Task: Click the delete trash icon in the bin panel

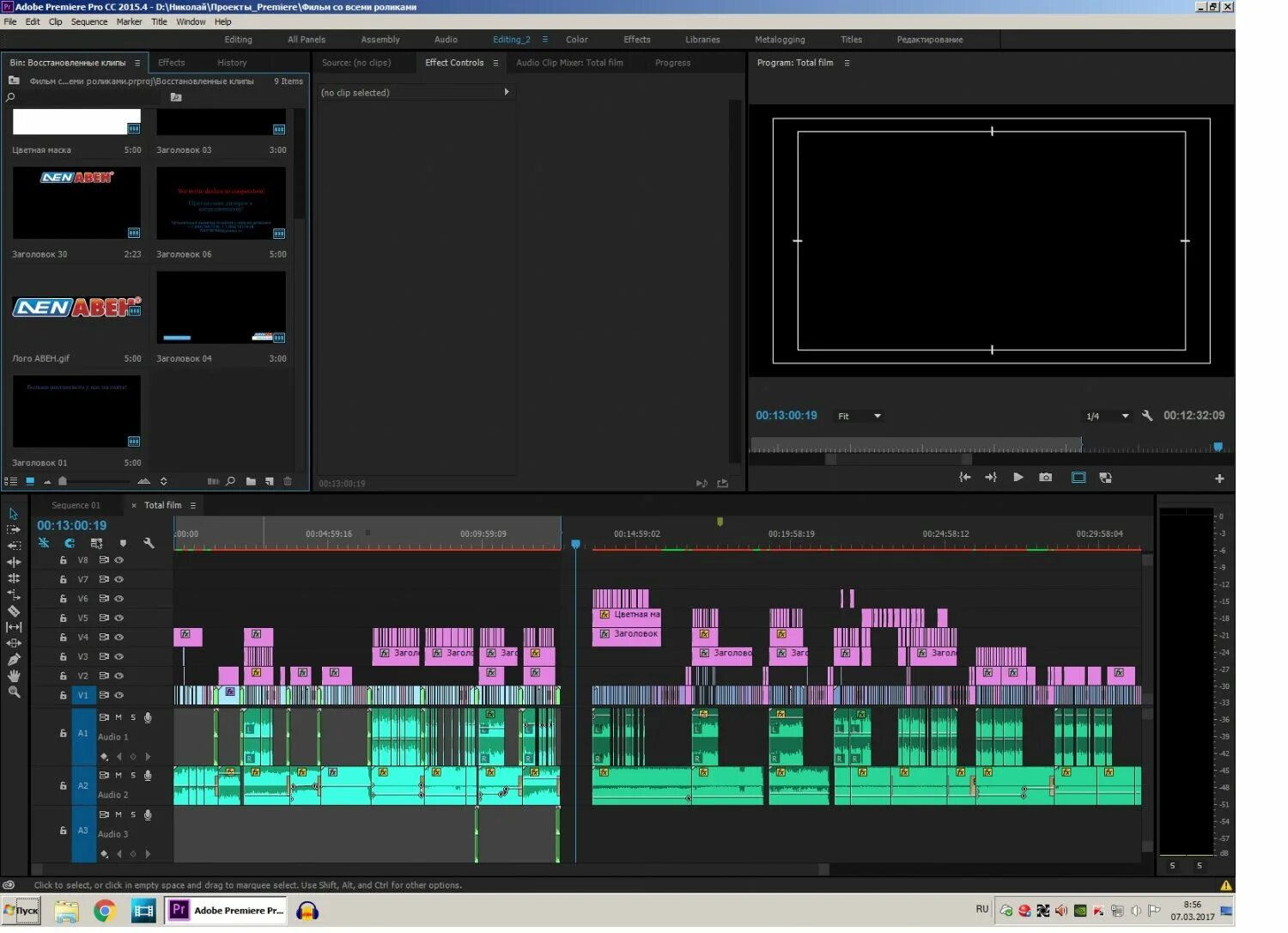Action: coord(287,481)
